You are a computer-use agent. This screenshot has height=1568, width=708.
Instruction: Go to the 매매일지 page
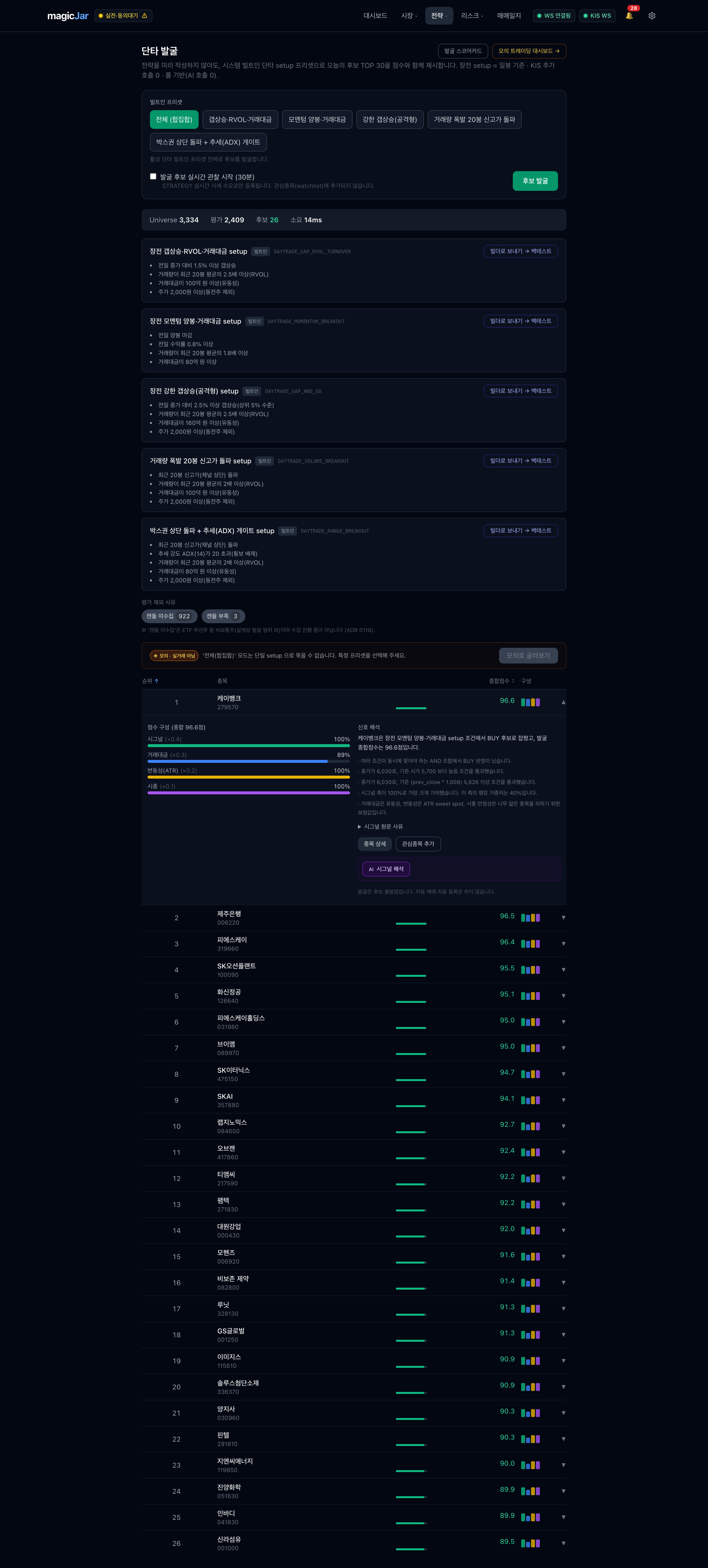(509, 16)
